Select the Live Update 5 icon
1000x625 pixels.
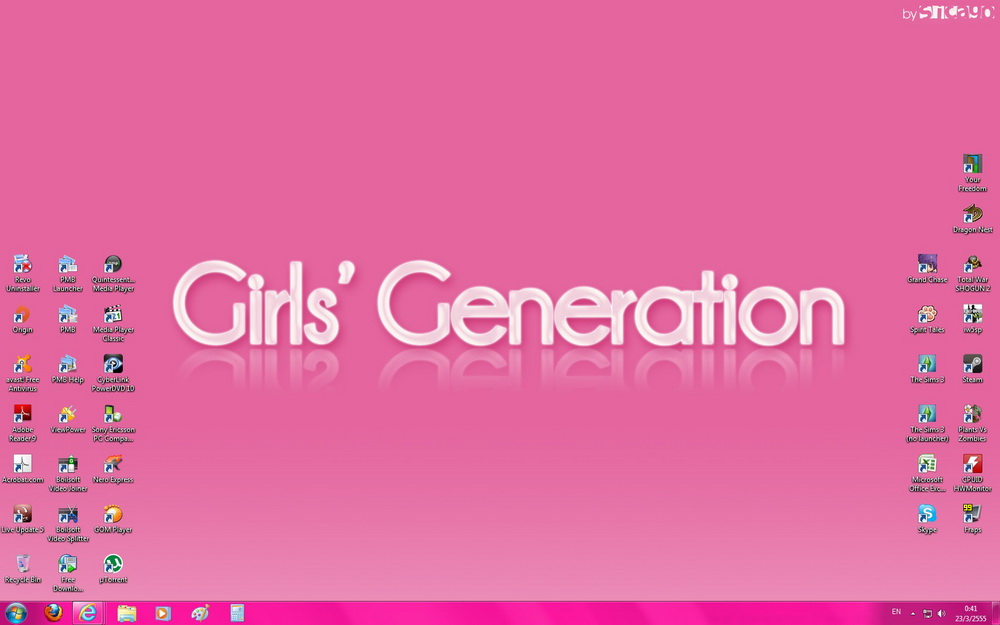coord(22,519)
